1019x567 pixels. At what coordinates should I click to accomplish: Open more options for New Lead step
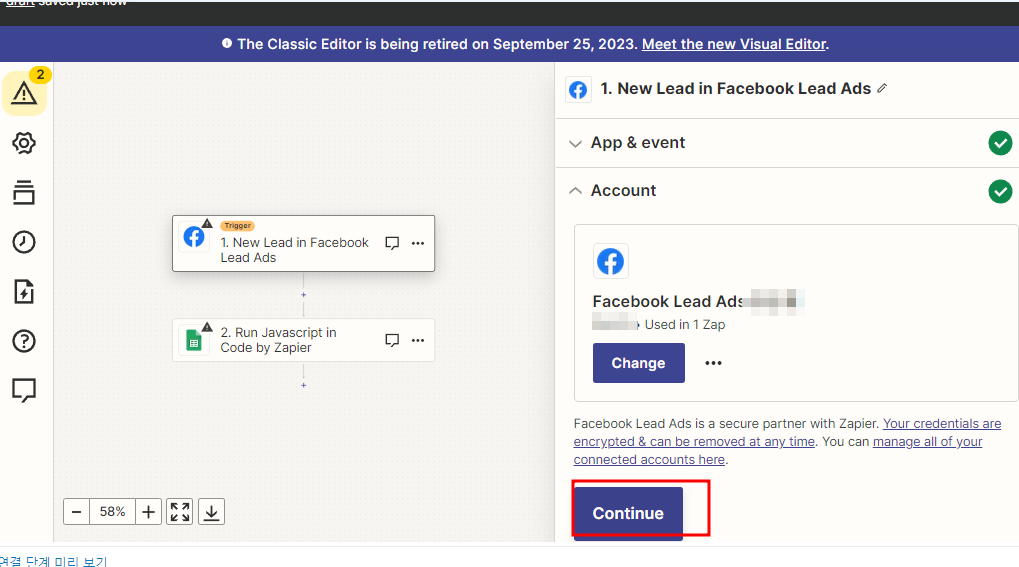tap(418, 243)
